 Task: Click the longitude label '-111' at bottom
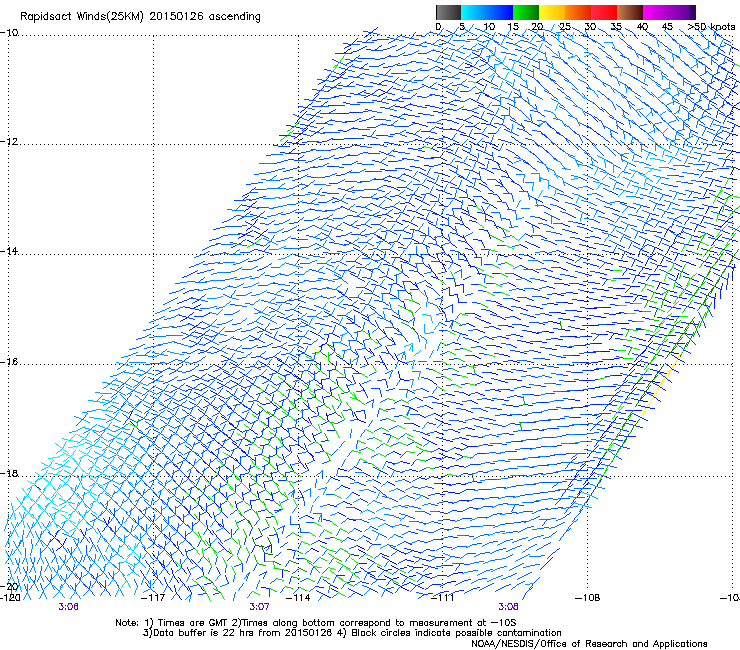[442, 598]
